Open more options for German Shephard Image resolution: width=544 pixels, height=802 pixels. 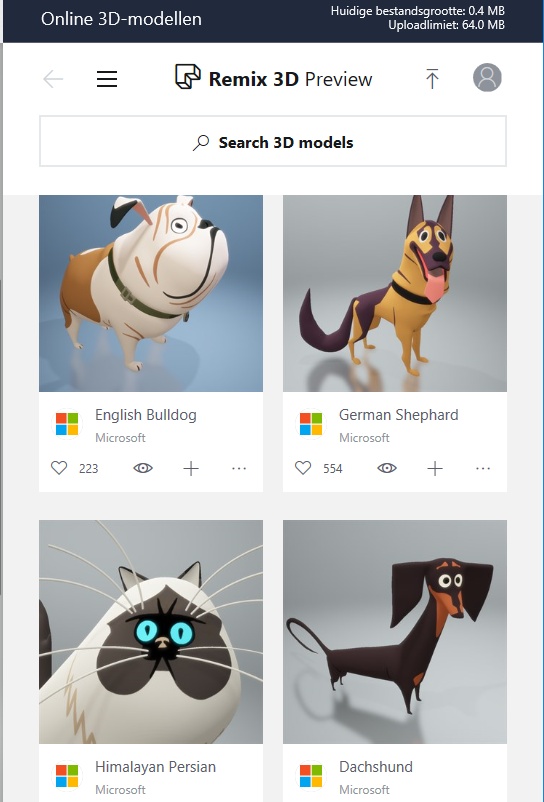(483, 468)
